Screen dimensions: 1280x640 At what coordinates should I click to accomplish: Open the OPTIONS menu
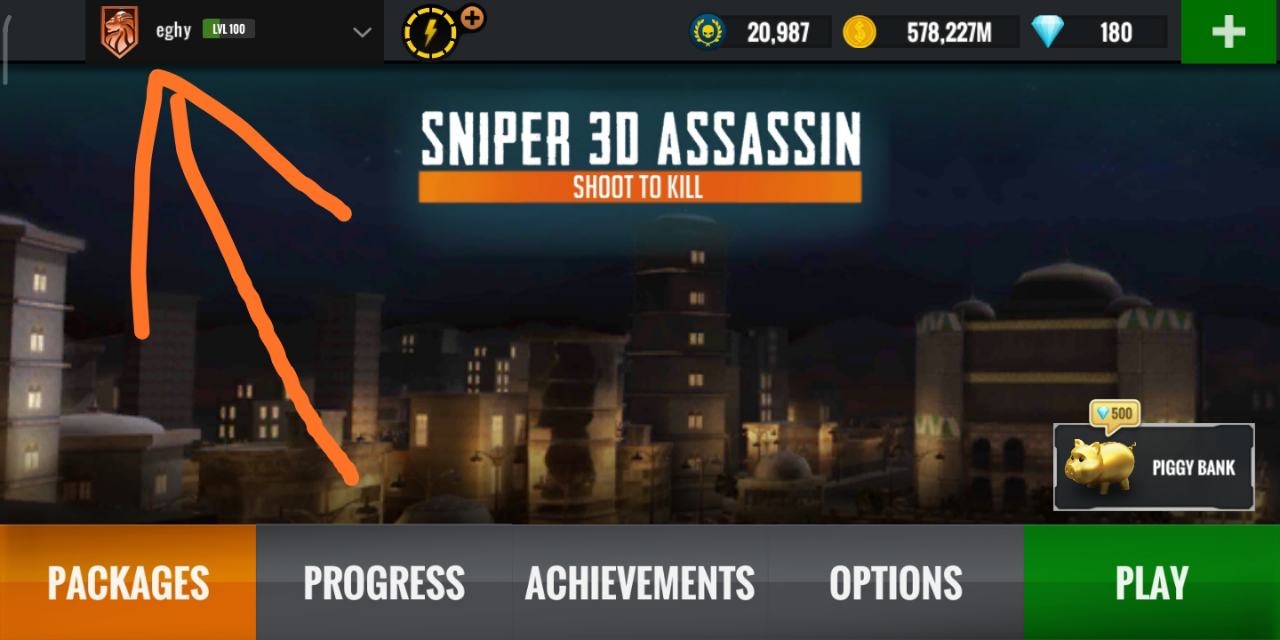896,583
